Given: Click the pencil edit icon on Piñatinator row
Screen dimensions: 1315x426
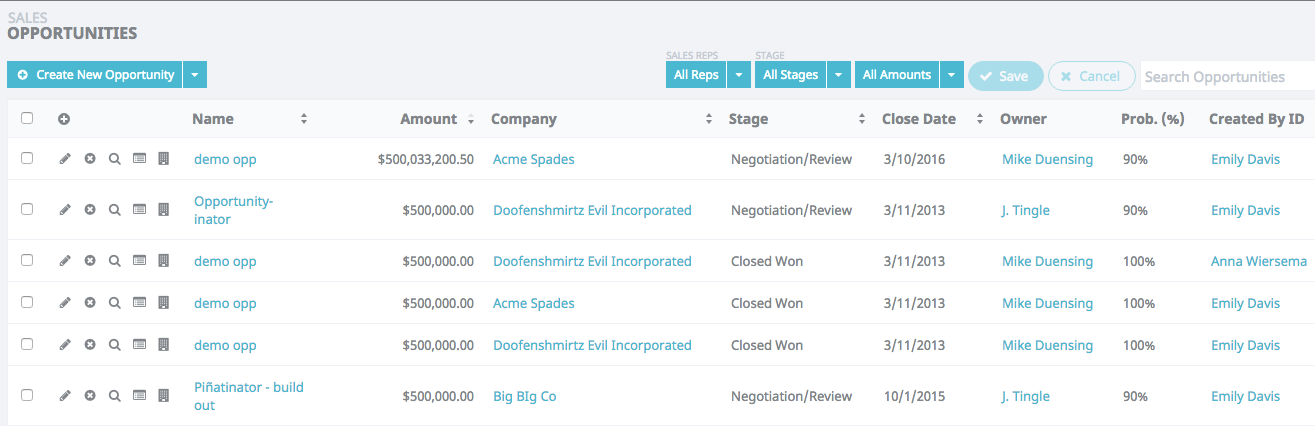Looking at the screenshot, I should (65, 395).
